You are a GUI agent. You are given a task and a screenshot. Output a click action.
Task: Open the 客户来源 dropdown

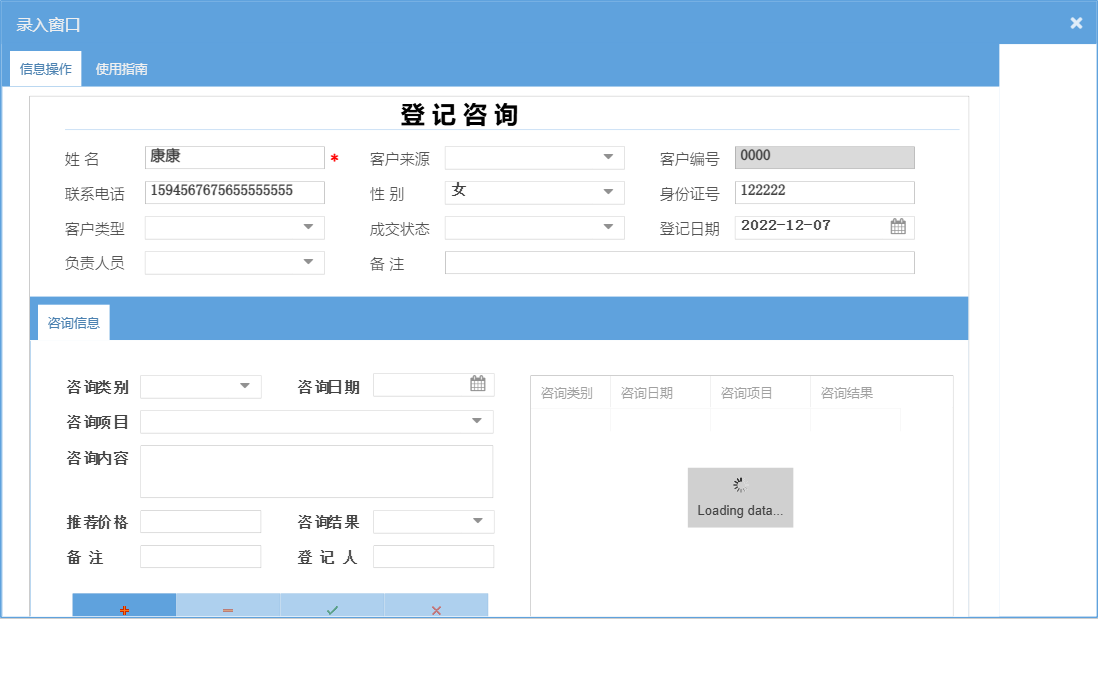coord(610,157)
